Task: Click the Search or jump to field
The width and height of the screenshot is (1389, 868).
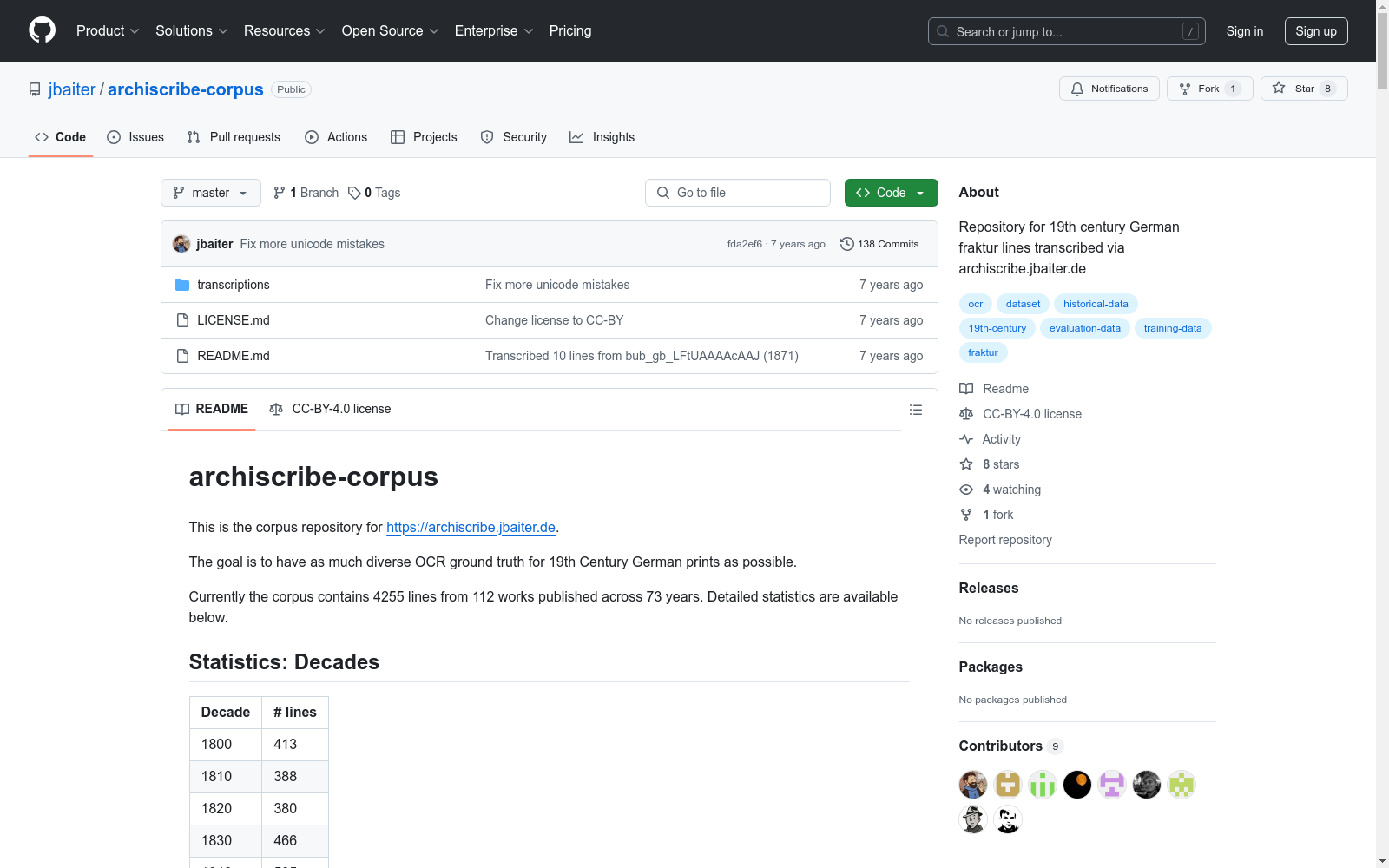Action: (x=1067, y=31)
